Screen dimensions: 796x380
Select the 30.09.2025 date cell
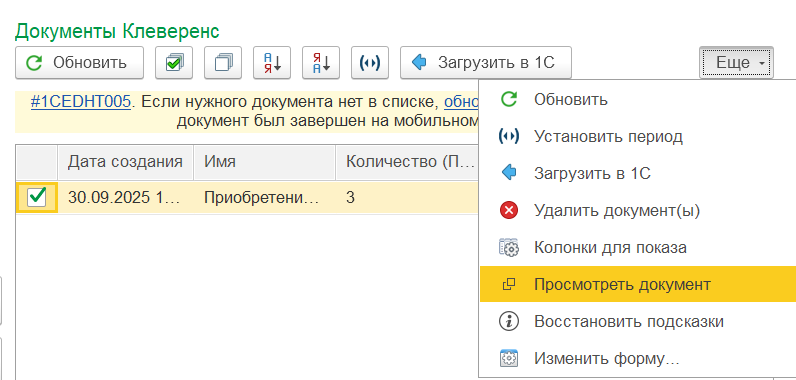(125, 197)
